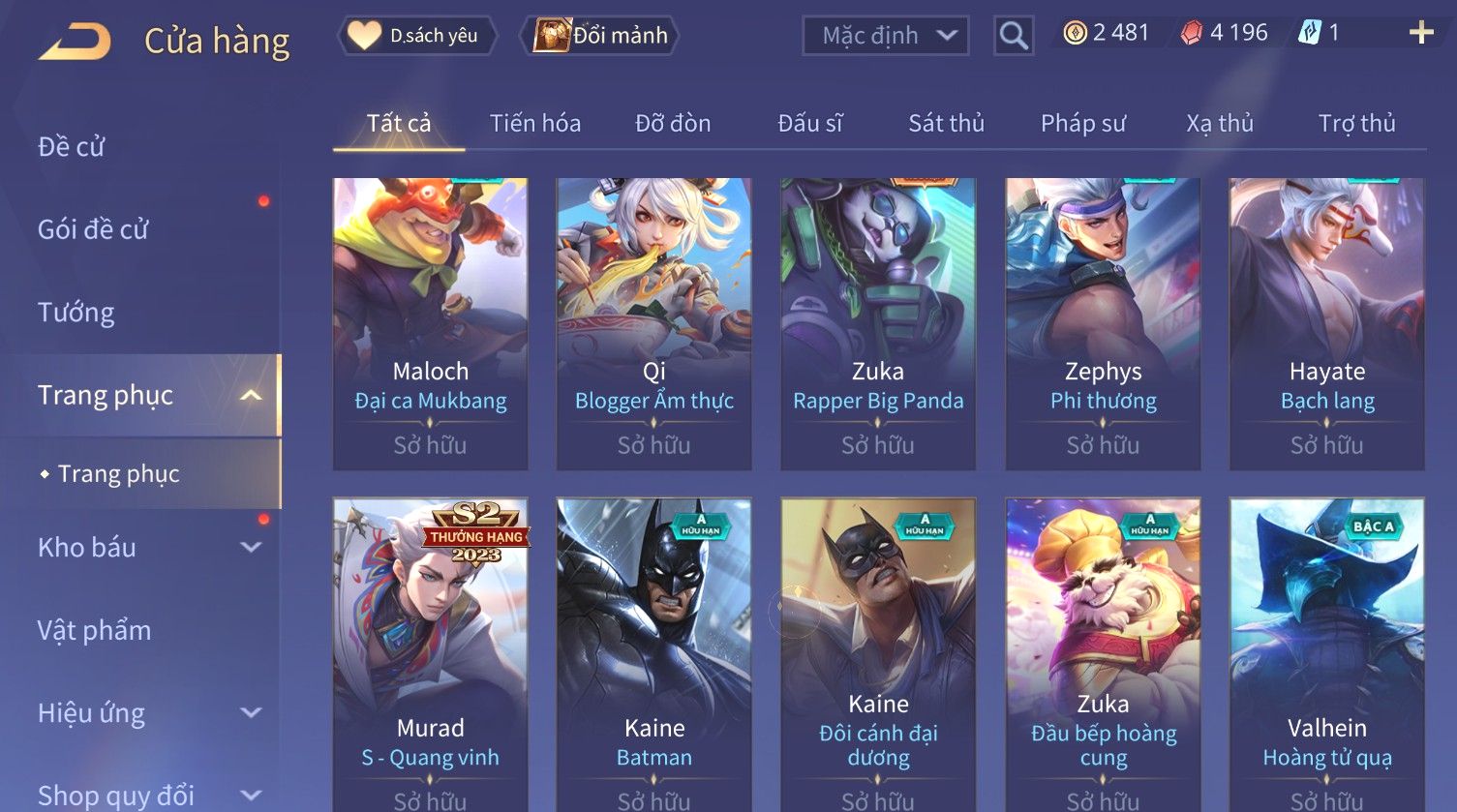Image resolution: width=1457 pixels, height=812 pixels.
Task: Tap the gold coin currency icon
Action: point(1075,34)
